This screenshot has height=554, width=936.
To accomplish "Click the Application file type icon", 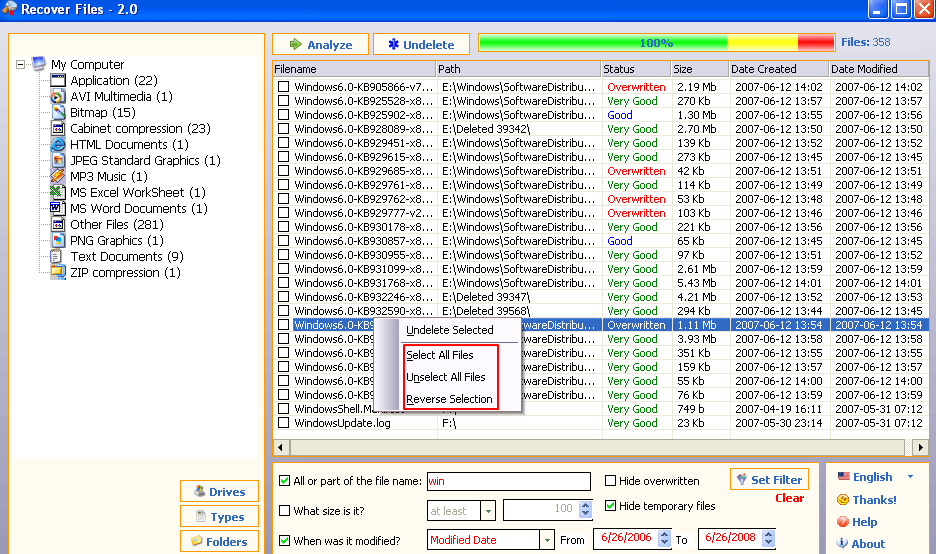I will coord(58,81).
